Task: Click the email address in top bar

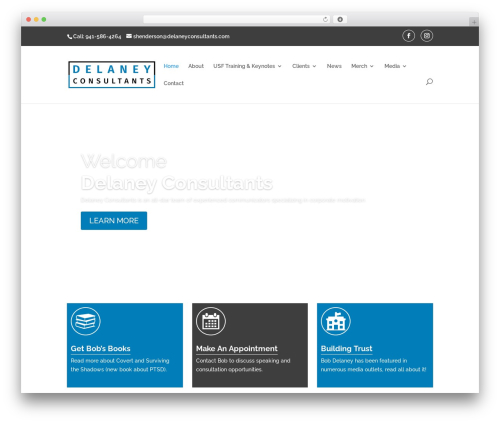Action: (178, 36)
